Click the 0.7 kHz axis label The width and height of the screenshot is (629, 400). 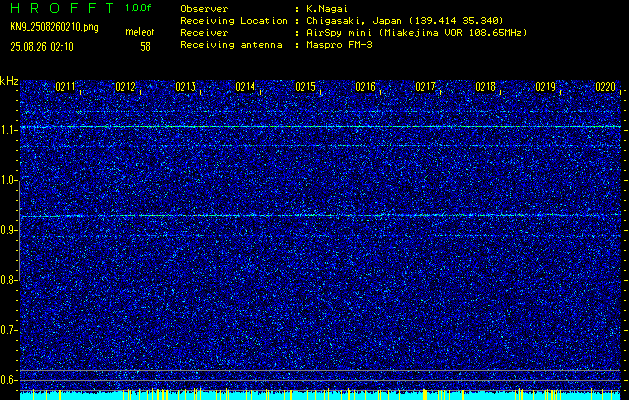click(8, 330)
